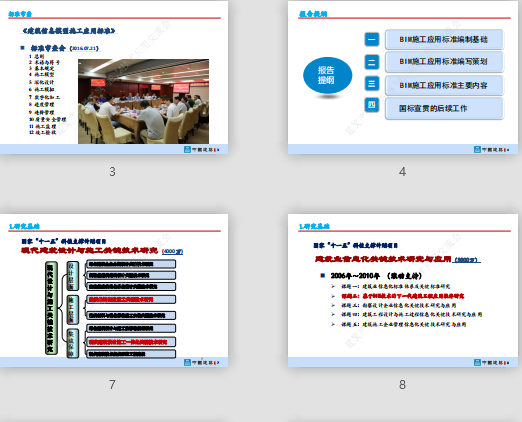Click the blue 四 numbered icon
522x422 pixels.
[372, 105]
